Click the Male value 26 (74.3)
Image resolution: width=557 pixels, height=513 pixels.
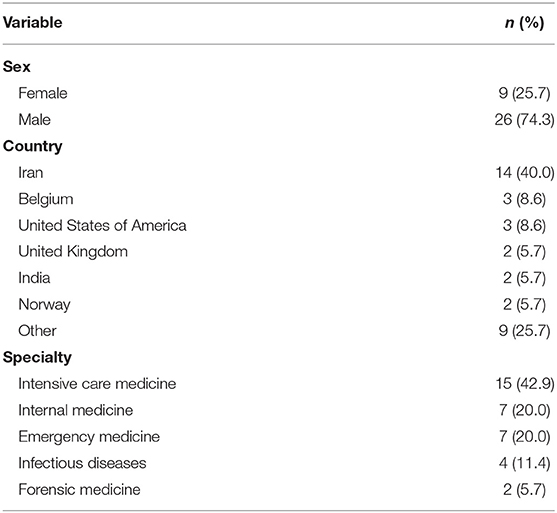tap(524, 120)
